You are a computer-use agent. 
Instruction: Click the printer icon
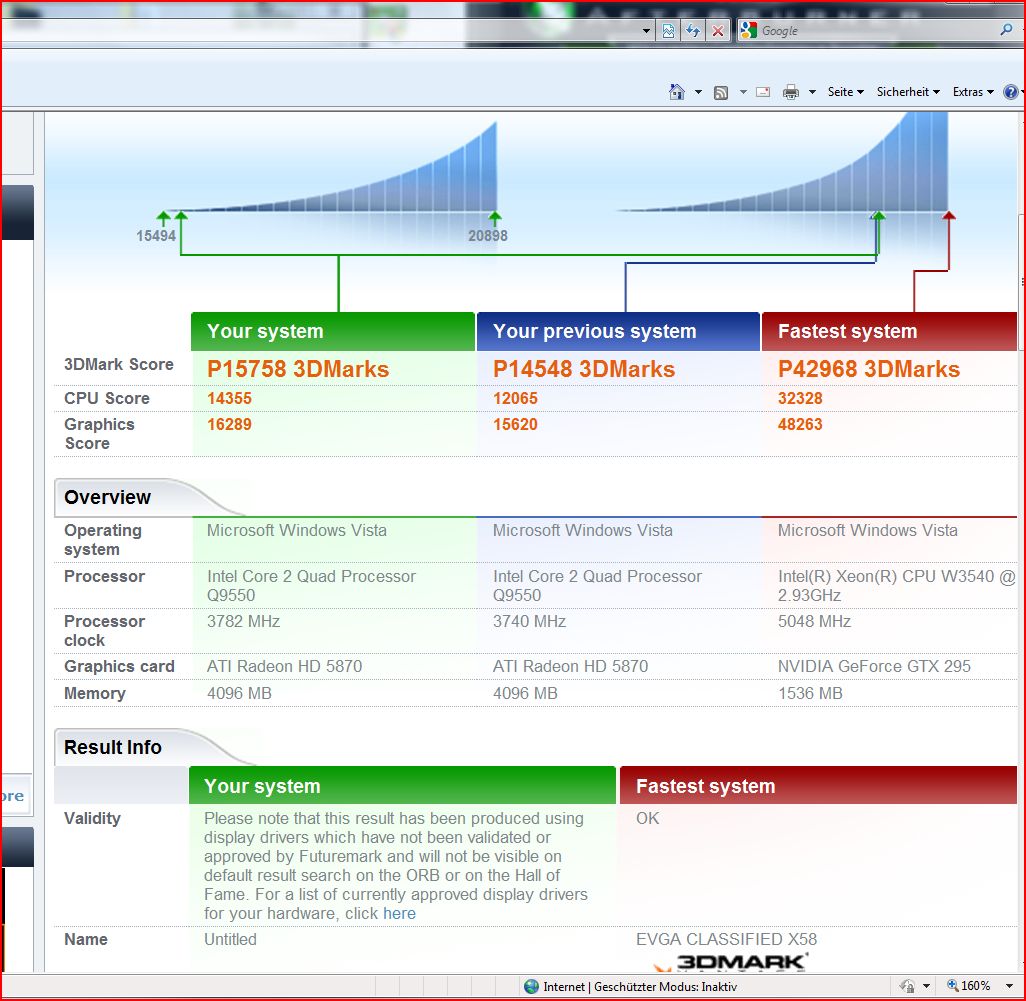[791, 92]
